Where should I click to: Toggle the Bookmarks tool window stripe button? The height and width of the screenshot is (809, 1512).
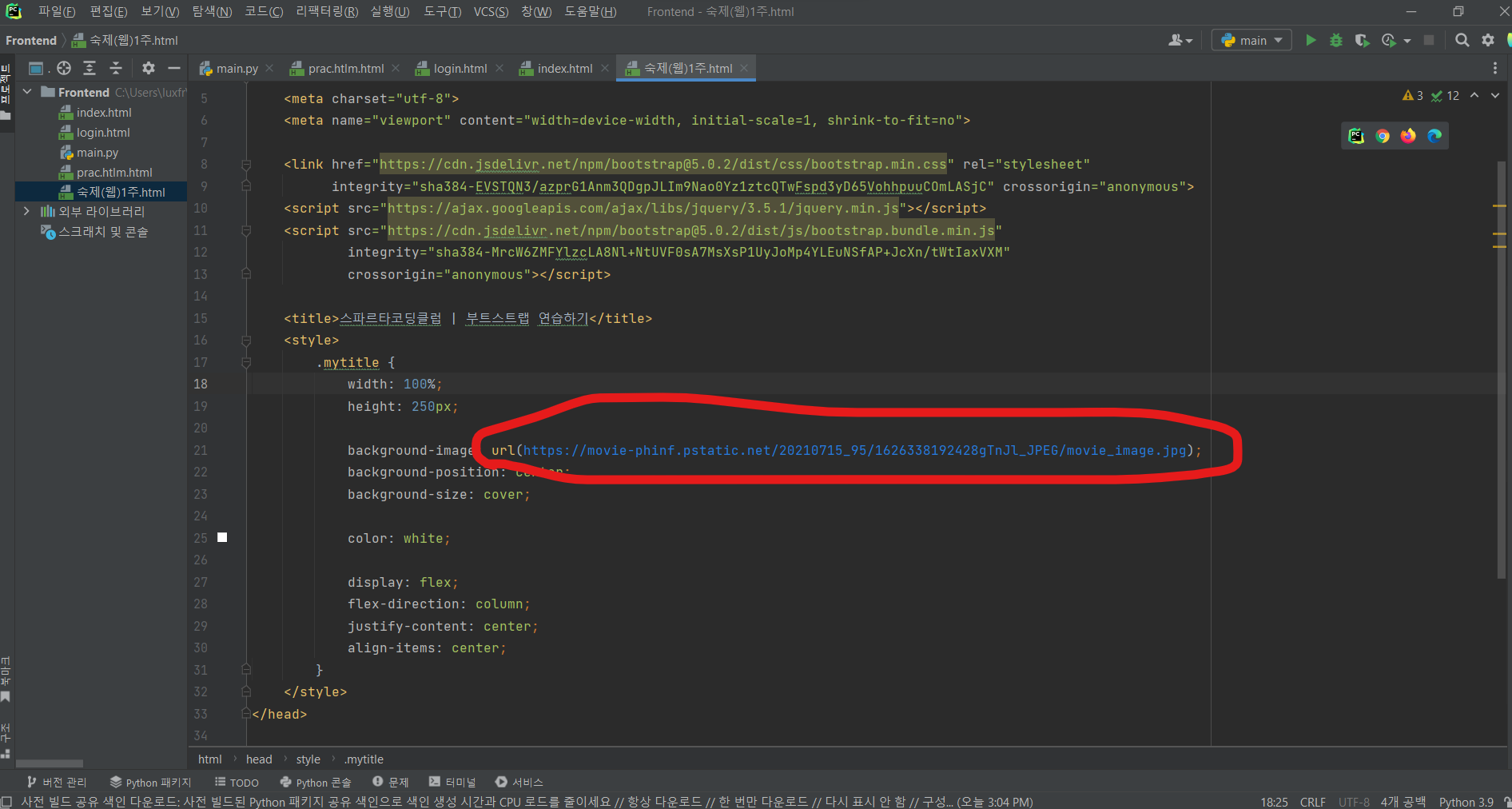6,679
